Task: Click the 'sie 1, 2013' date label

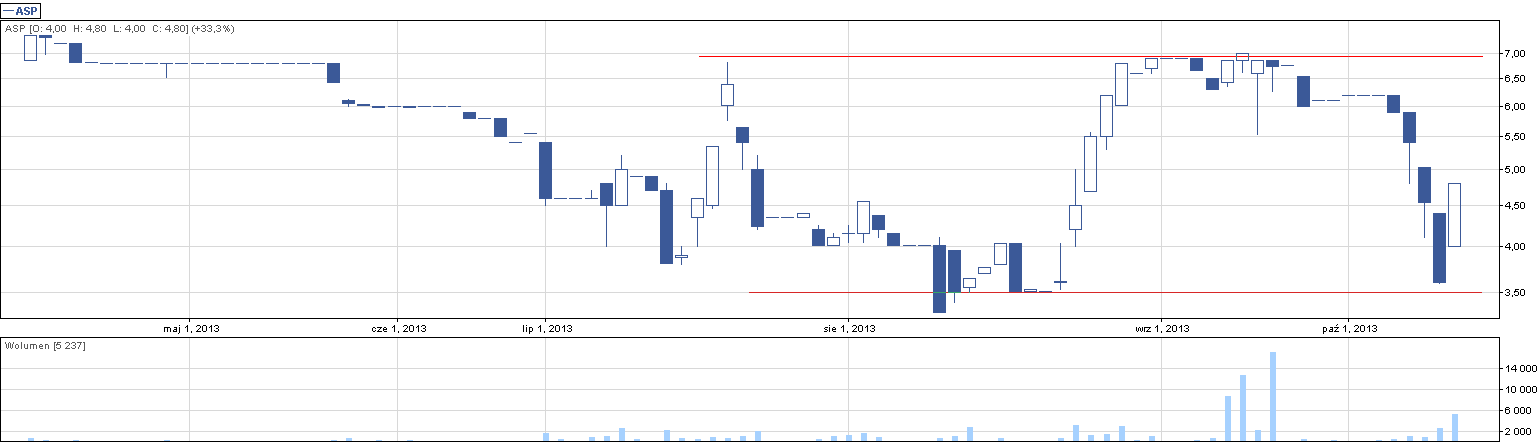Action: 849,328
